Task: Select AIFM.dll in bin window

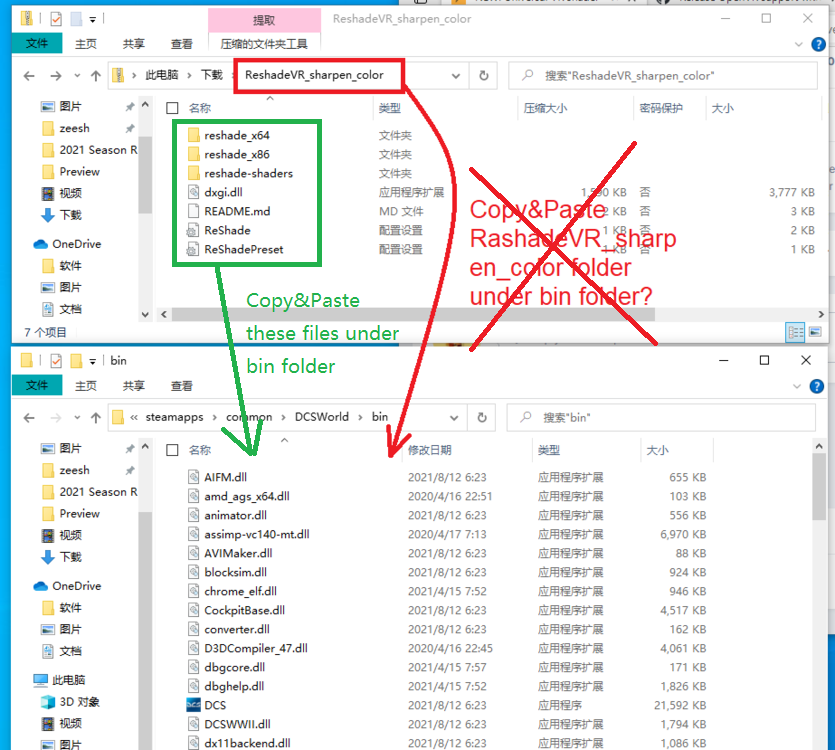Action: tap(226, 477)
